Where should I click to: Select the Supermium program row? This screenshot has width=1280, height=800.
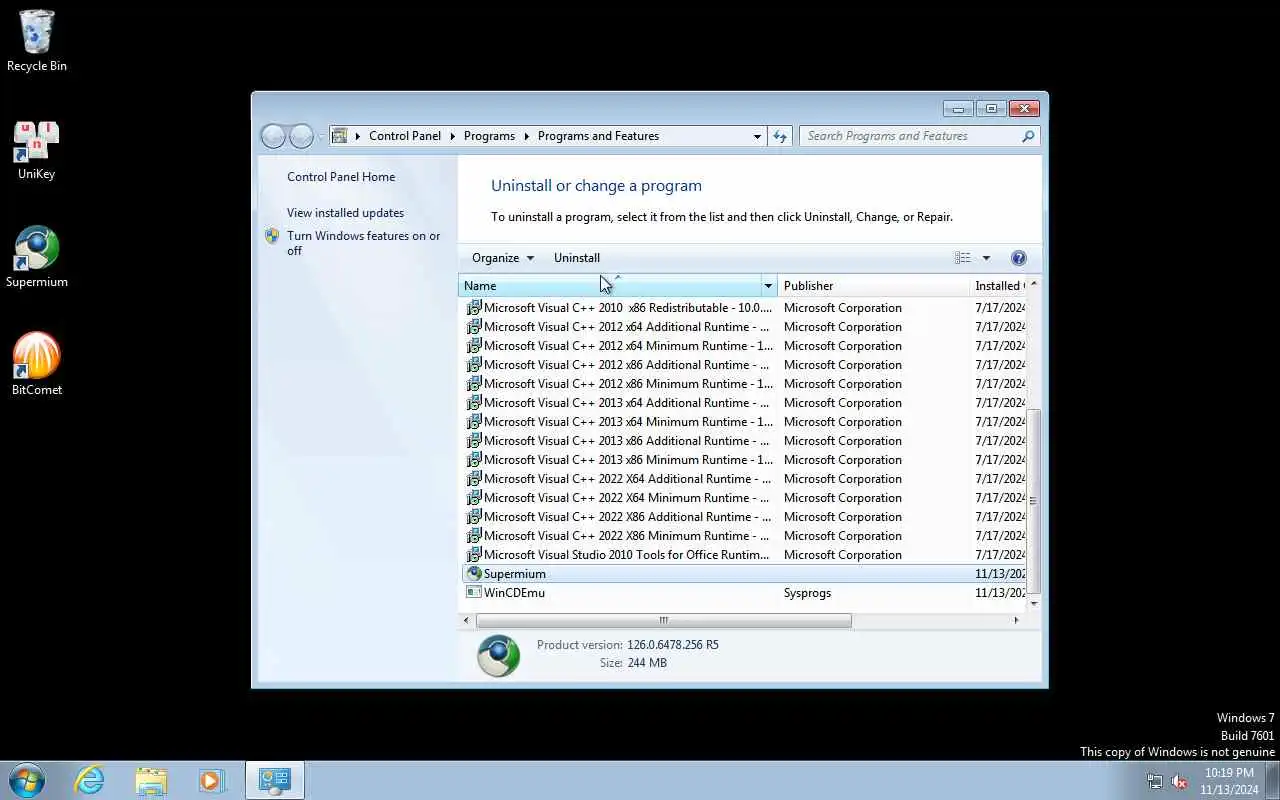tap(744, 574)
